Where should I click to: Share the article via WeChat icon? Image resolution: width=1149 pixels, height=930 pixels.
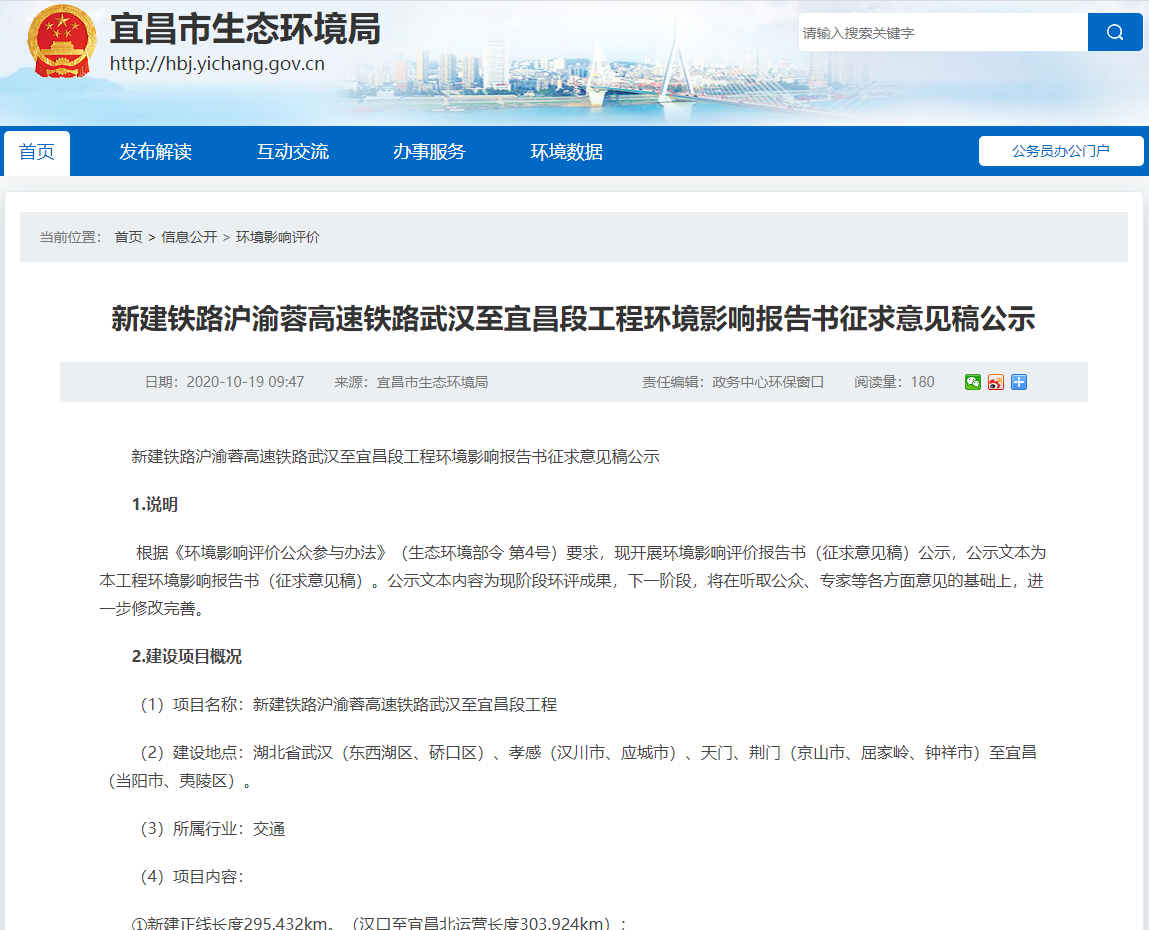[973, 382]
